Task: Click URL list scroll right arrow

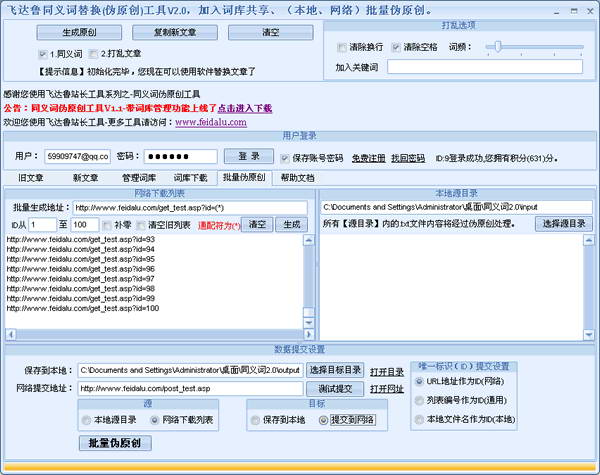Action: pyautogui.click(x=308, y=335)
